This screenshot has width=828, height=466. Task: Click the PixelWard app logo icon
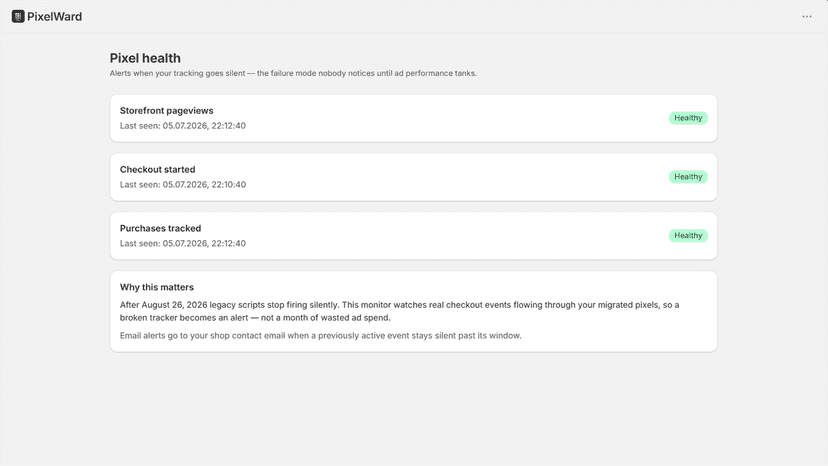pyautogui.click(x=18, y=16)
